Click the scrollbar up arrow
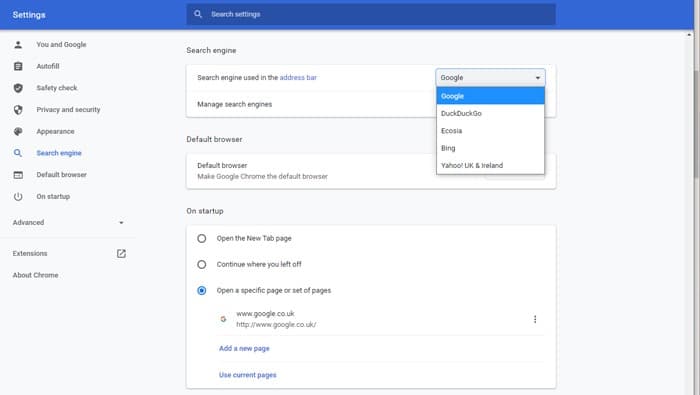This screenshot has height=395, width=700. (x=690, y=34)
